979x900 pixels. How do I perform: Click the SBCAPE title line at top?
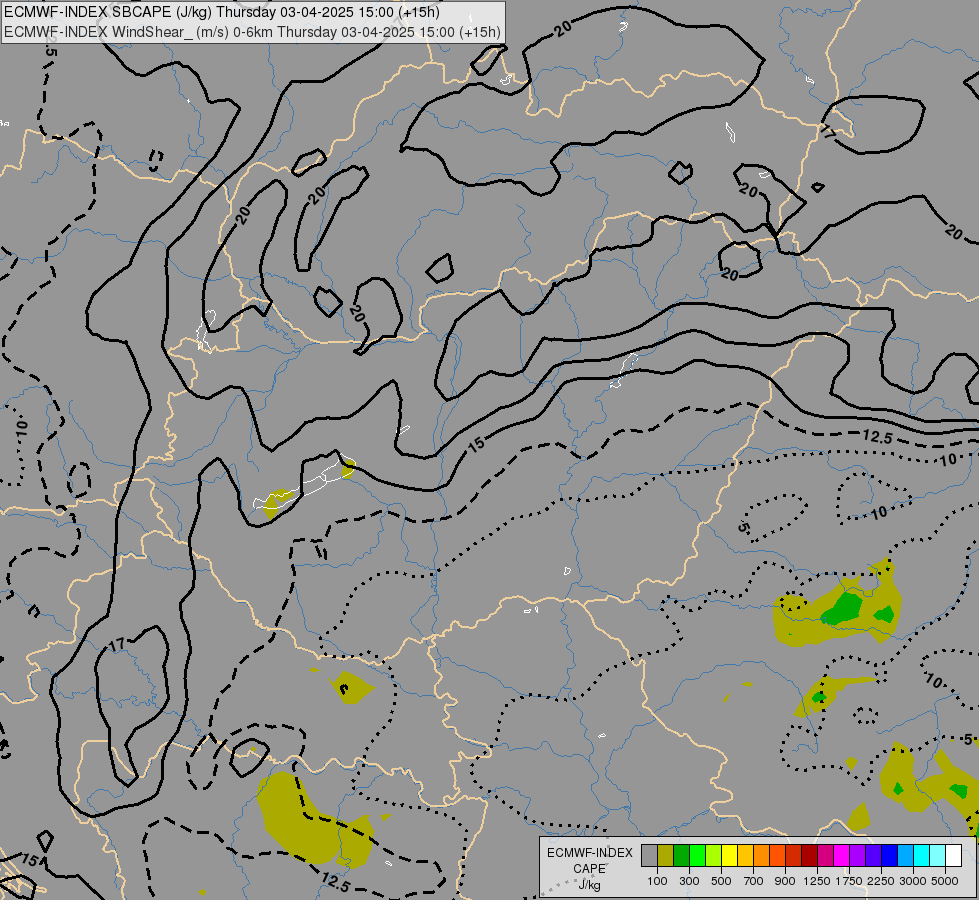222,12
